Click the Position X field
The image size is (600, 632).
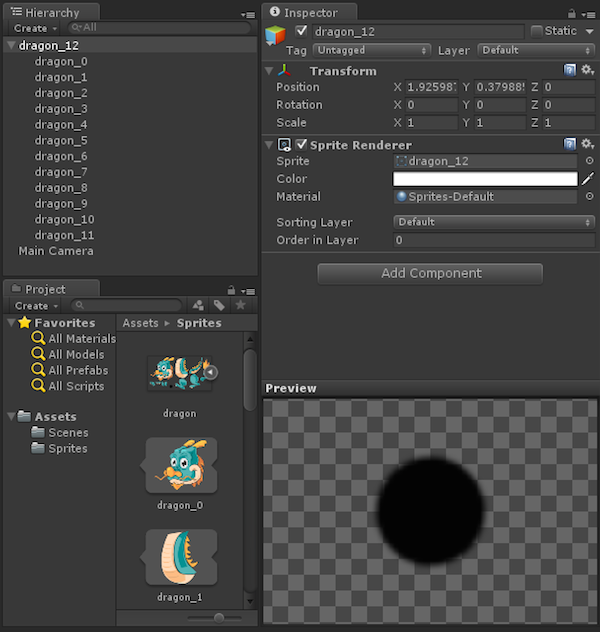click(431, 87)
